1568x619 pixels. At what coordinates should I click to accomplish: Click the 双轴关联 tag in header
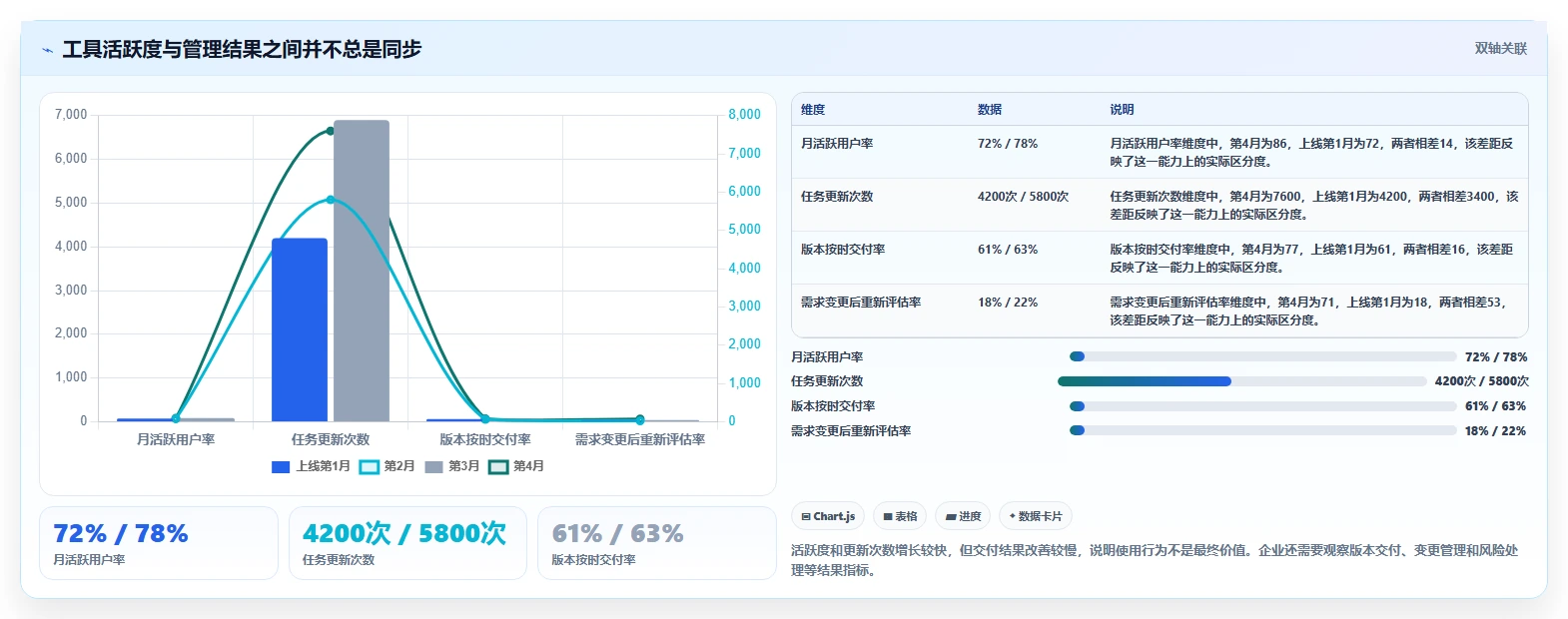[1501, 49]
